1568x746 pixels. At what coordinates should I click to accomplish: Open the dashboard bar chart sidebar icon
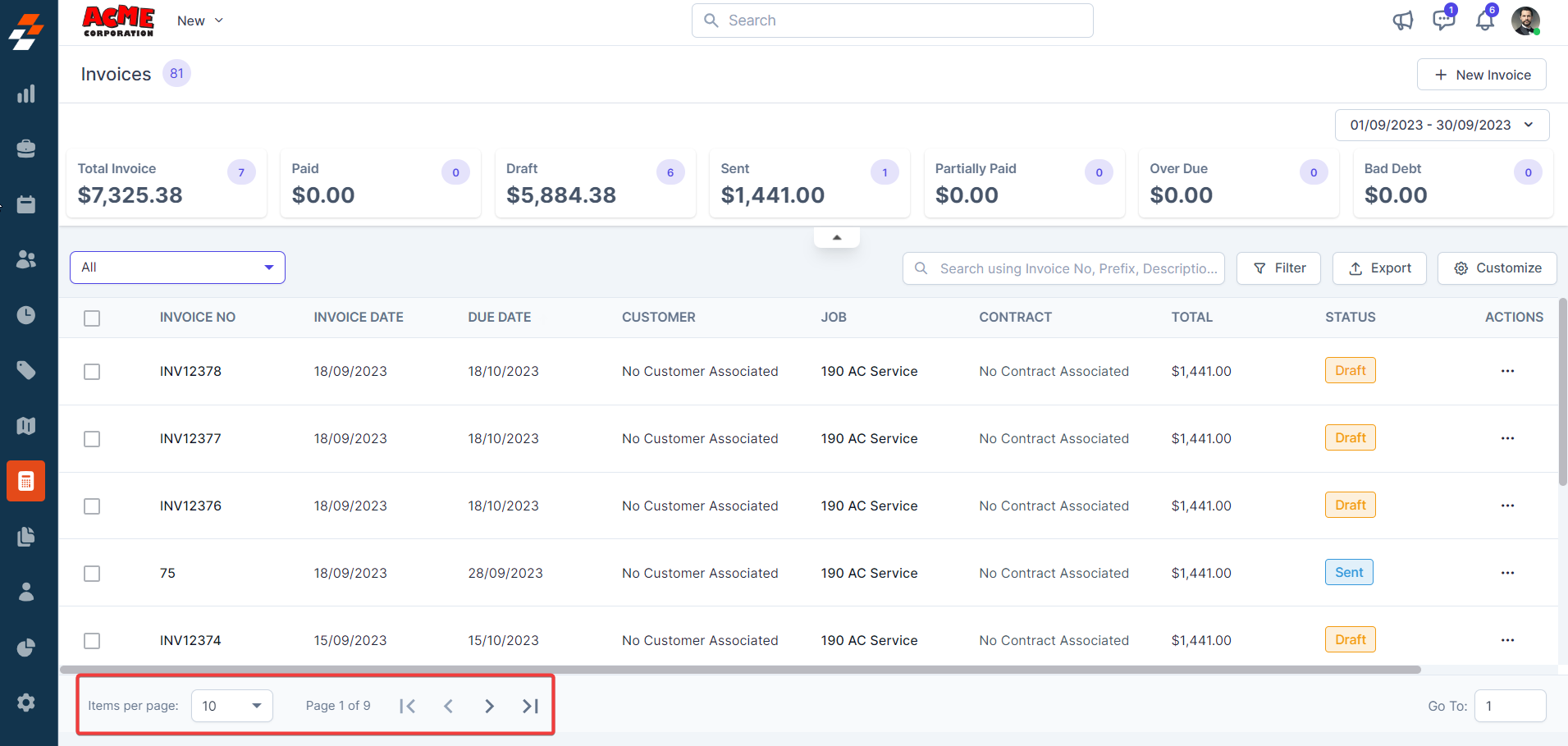[26, 94]
